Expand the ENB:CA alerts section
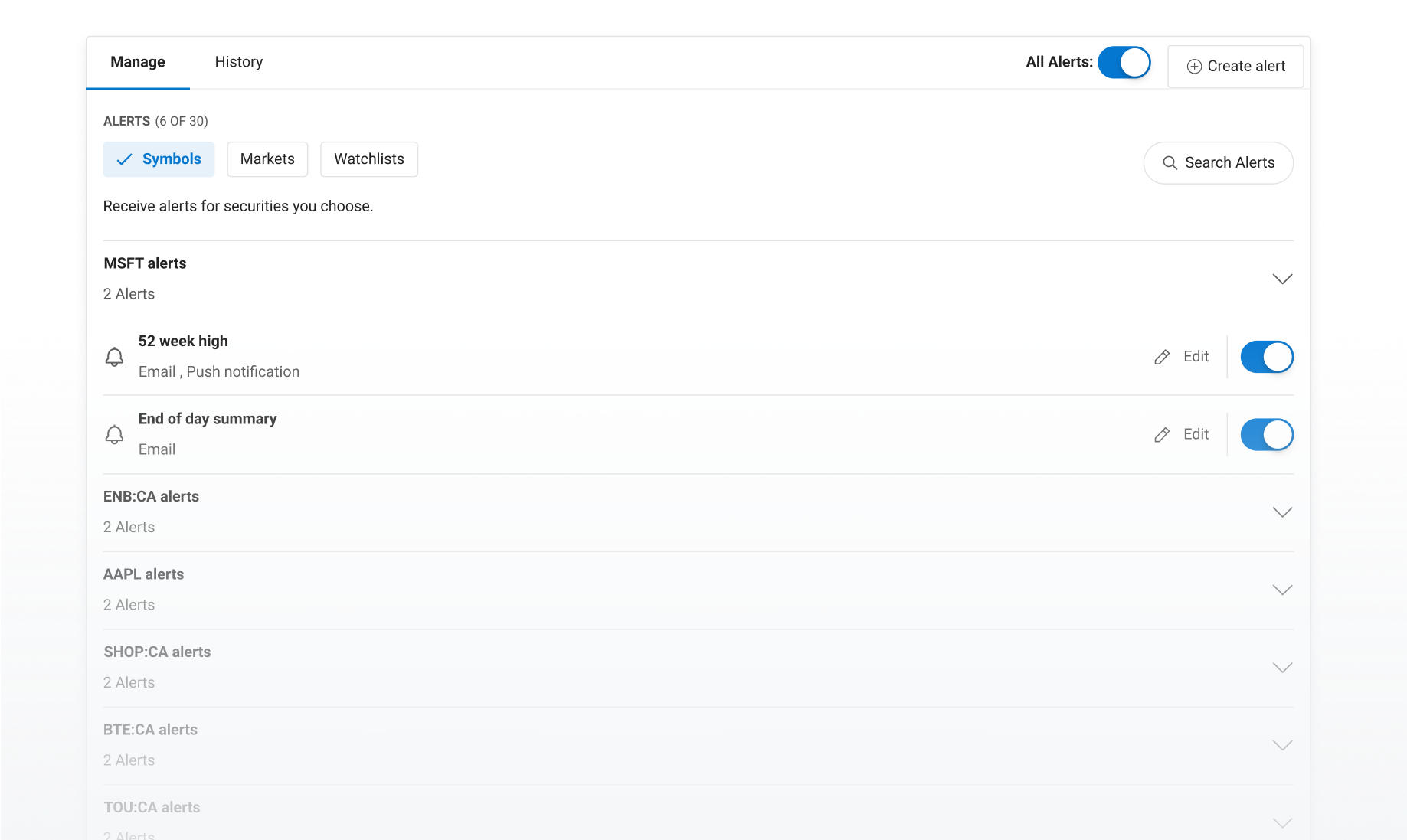Image resolution: width=1407 pixels, height=840 pixels. (x=1282, y=512)
